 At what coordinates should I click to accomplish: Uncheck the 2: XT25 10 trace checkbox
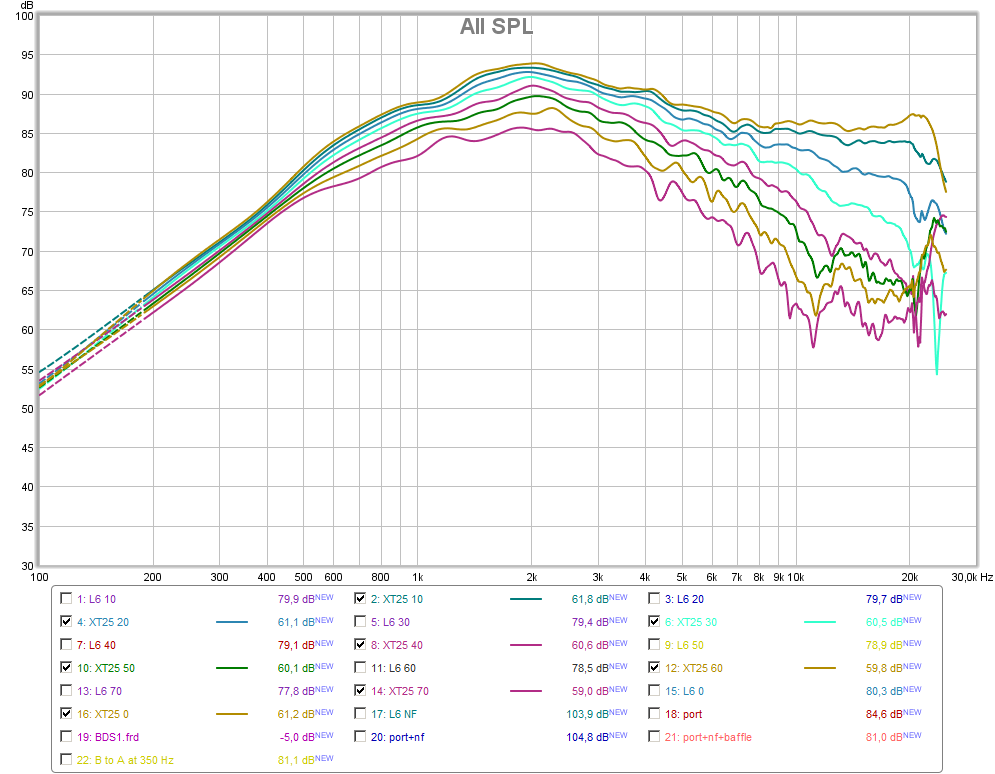(x=360, y=598)
